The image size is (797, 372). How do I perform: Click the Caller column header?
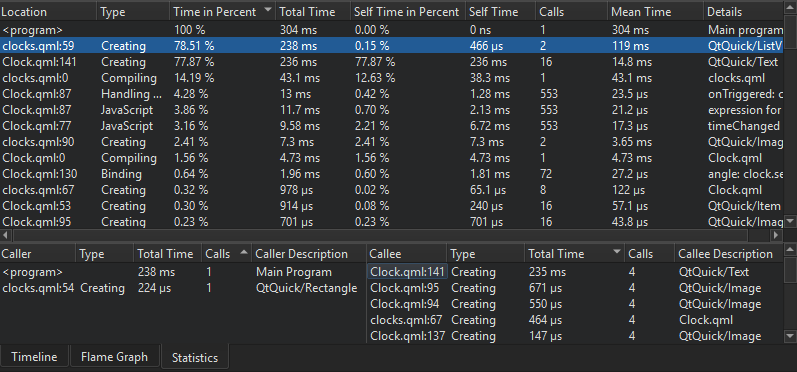(x=38, y=254)
